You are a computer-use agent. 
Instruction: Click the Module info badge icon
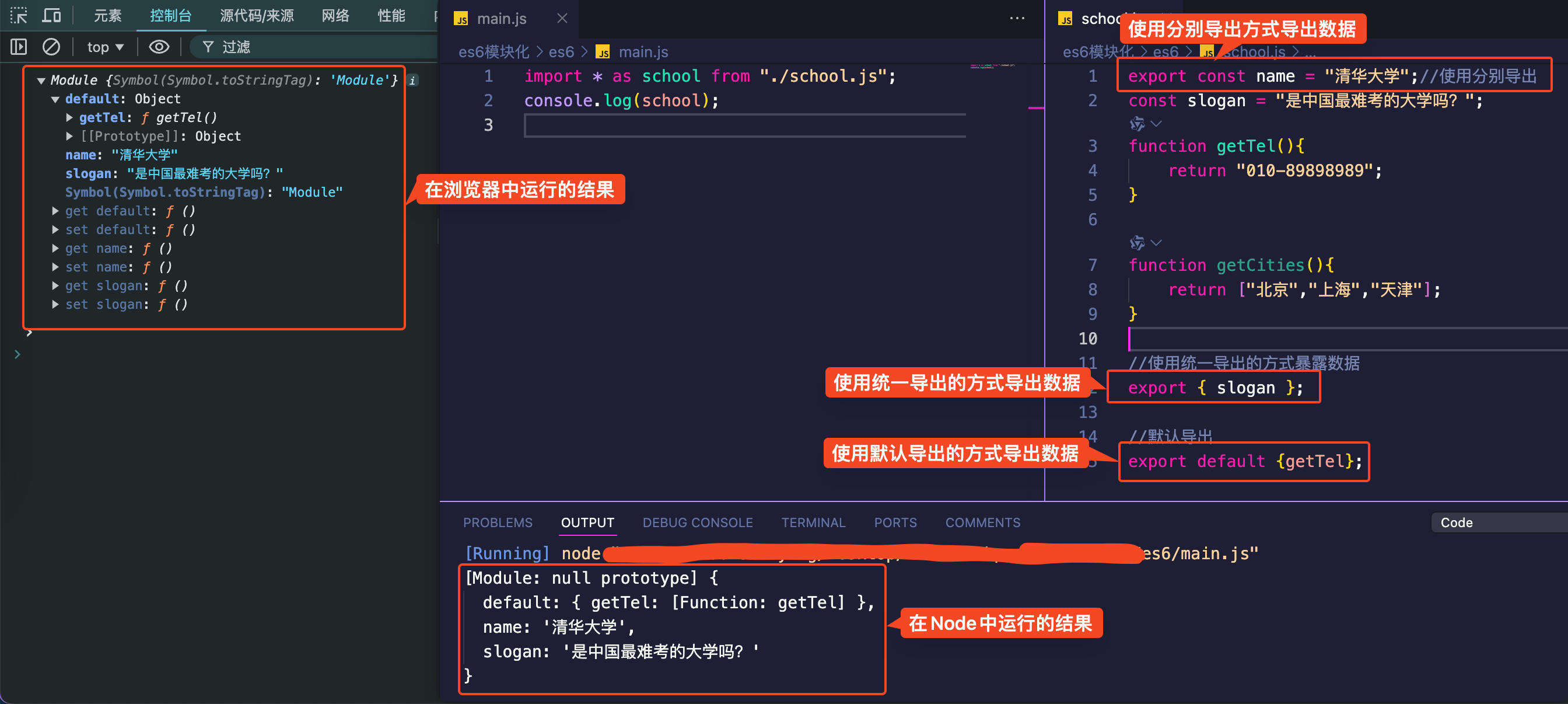(412, 81)
